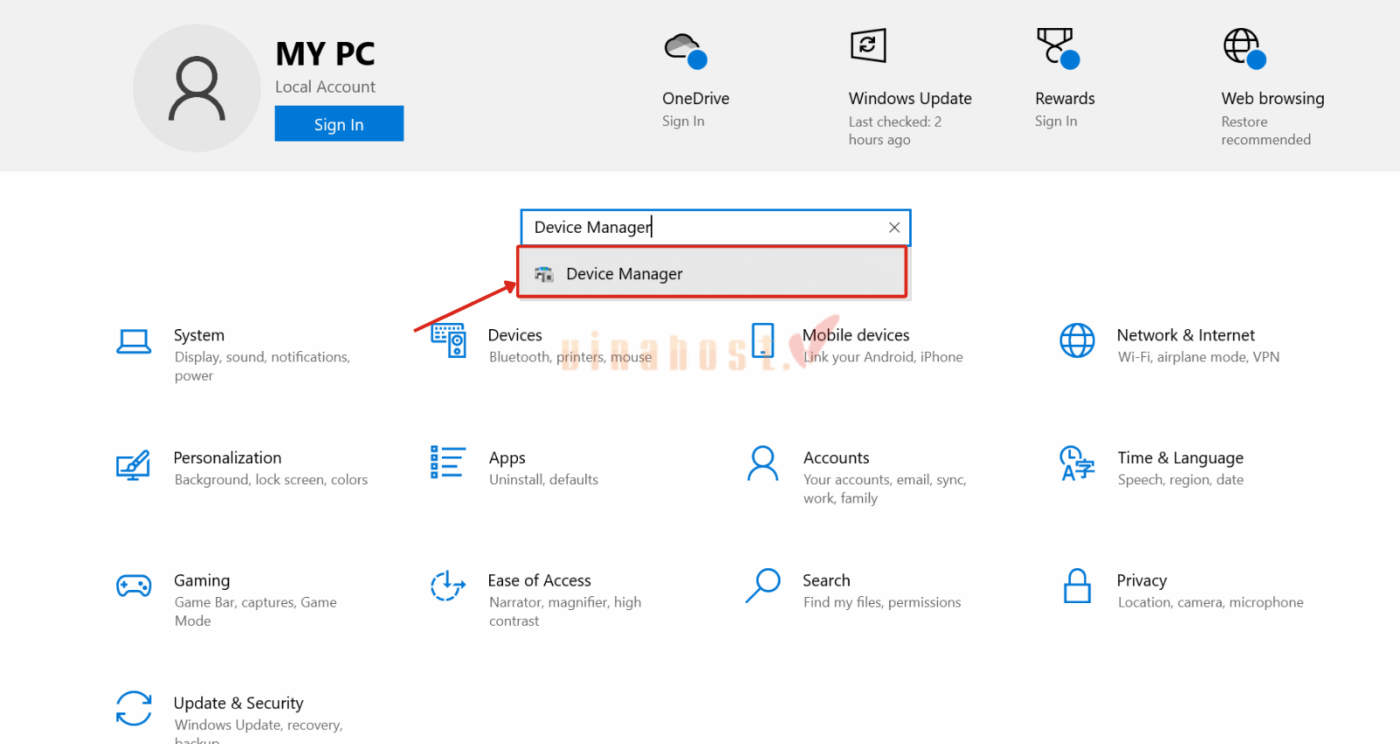1400x744 pixels.
Task: Open the Time & Language icon
Action: [x=1077, y=464]
